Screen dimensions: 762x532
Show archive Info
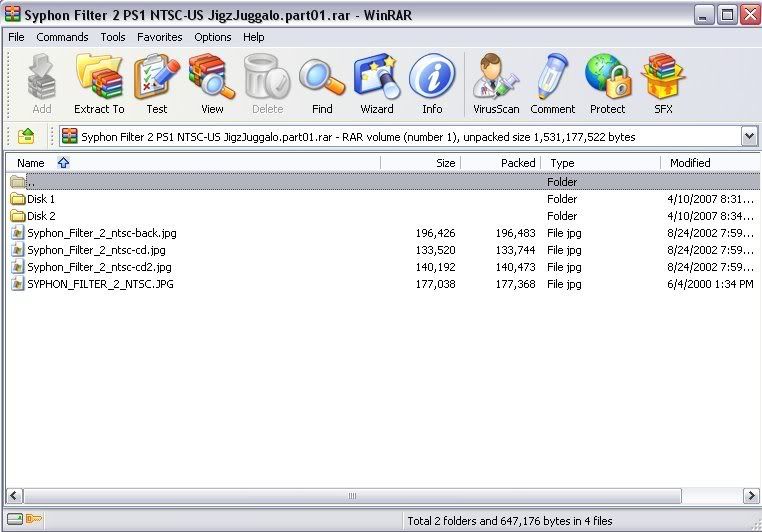(432, 78)
